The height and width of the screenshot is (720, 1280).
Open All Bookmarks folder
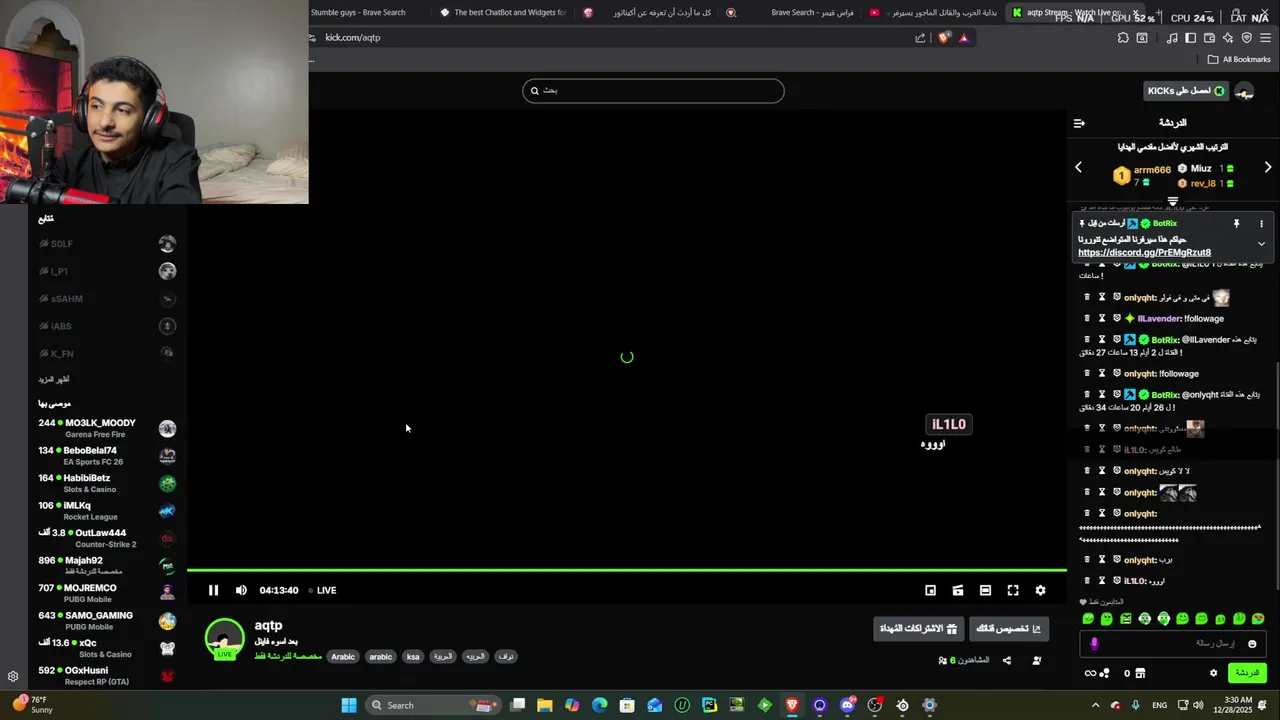point(1239,59)
